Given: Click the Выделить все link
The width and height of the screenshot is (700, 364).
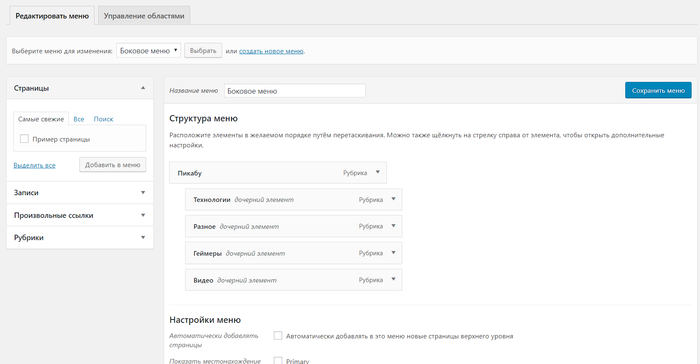Looking at the screenshot, I should [34, 165].
